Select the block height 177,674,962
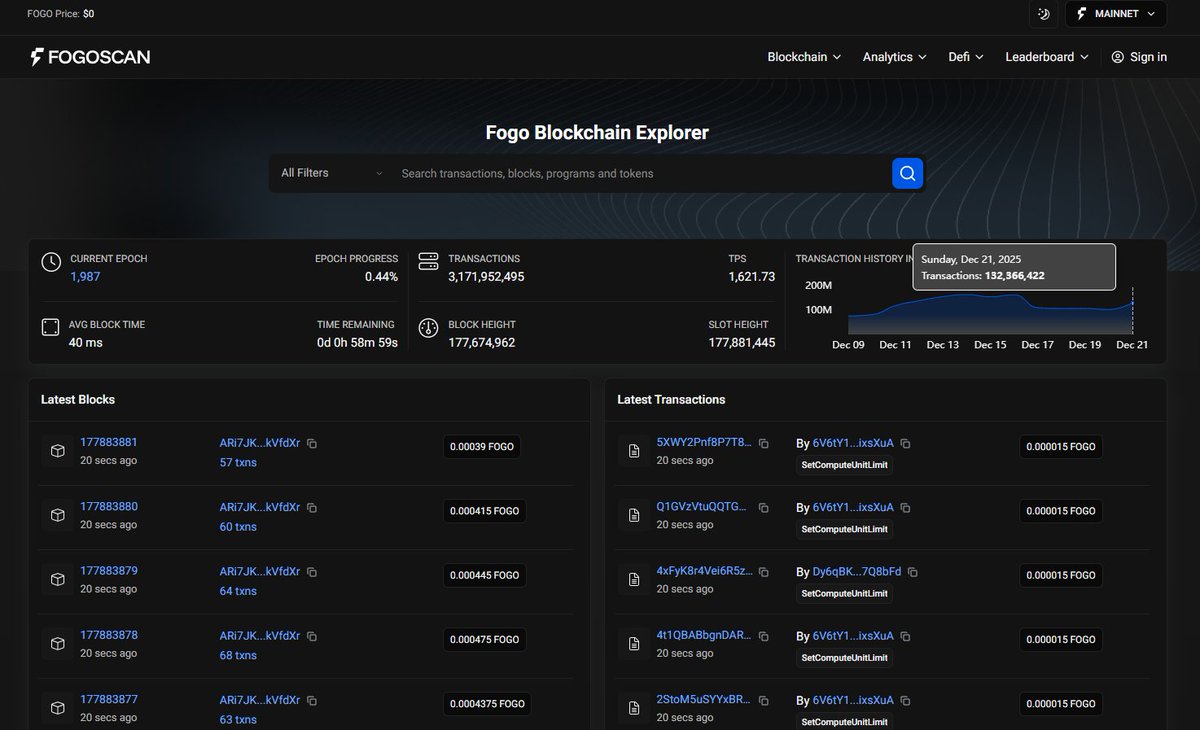Viewport: 1200px width, 730px height. click(481, 342)
